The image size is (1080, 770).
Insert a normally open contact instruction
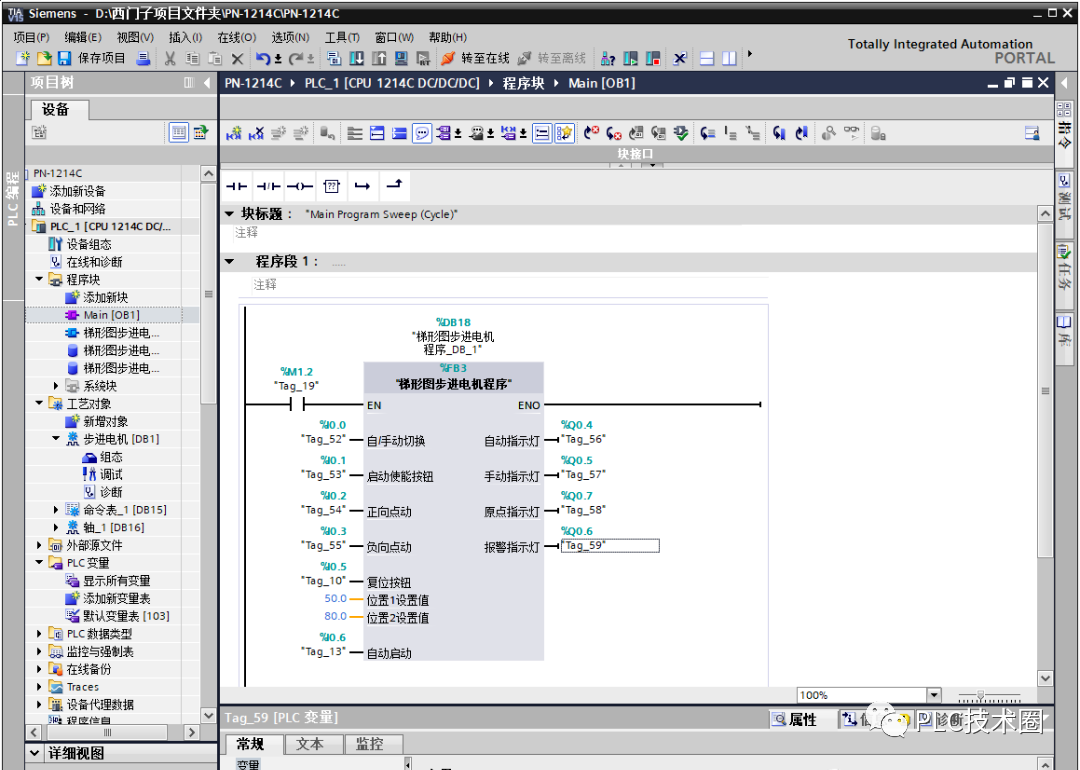point(236,186)
